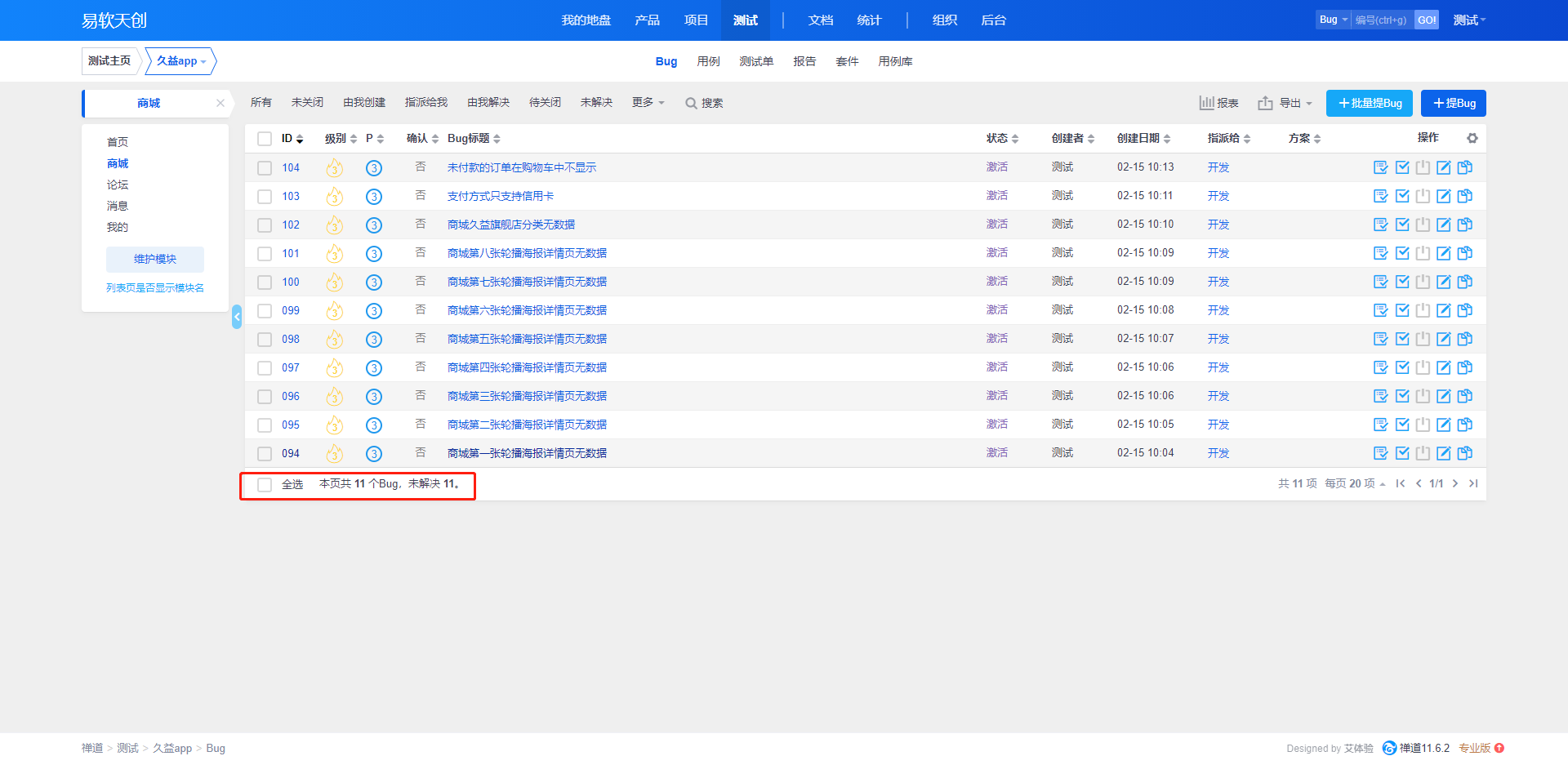Click the 提Bug button
The height and width of the screenshot is (765, 1568).
1454,103
